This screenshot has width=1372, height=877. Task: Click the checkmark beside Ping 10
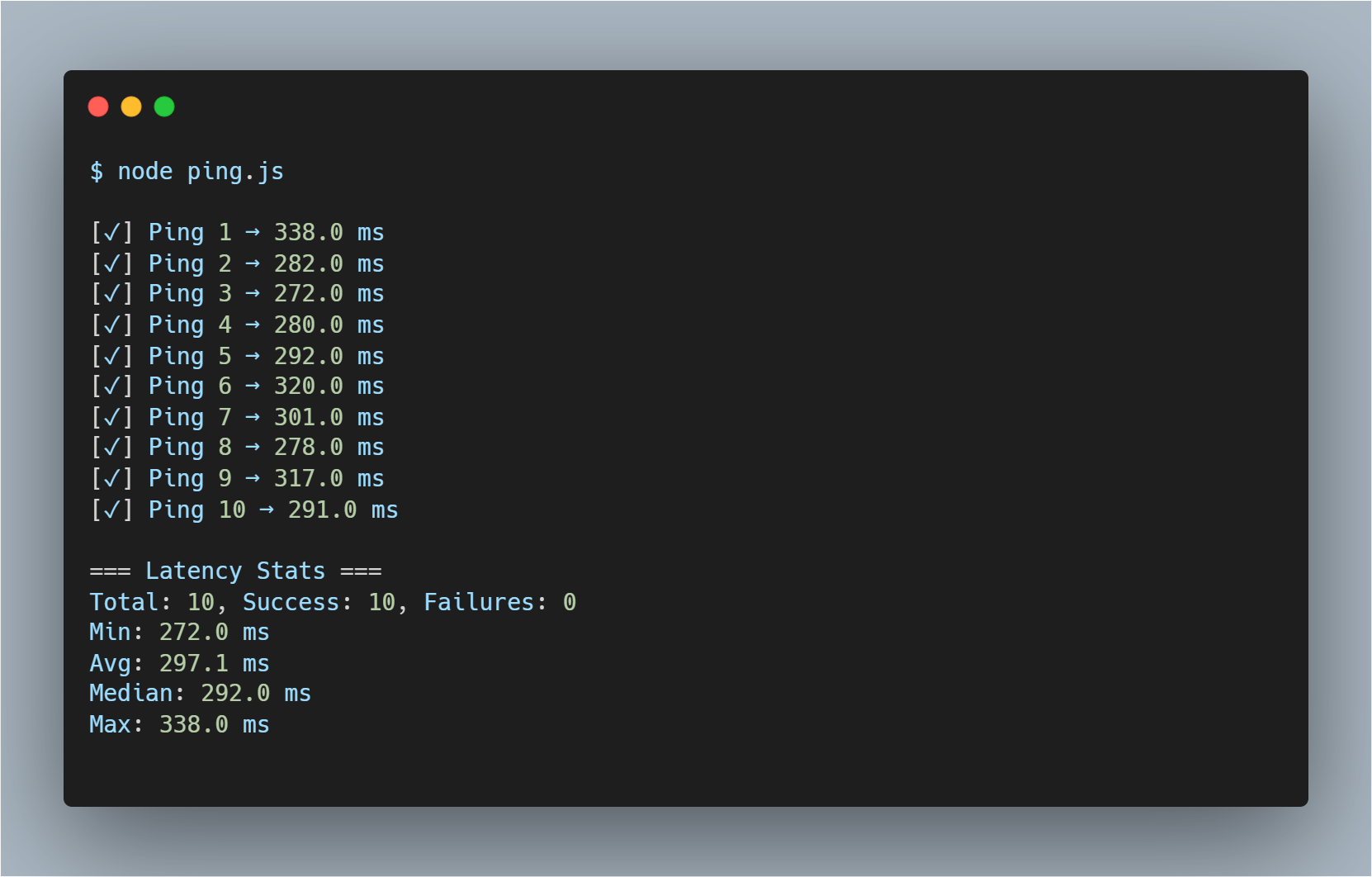click(111, 510)
